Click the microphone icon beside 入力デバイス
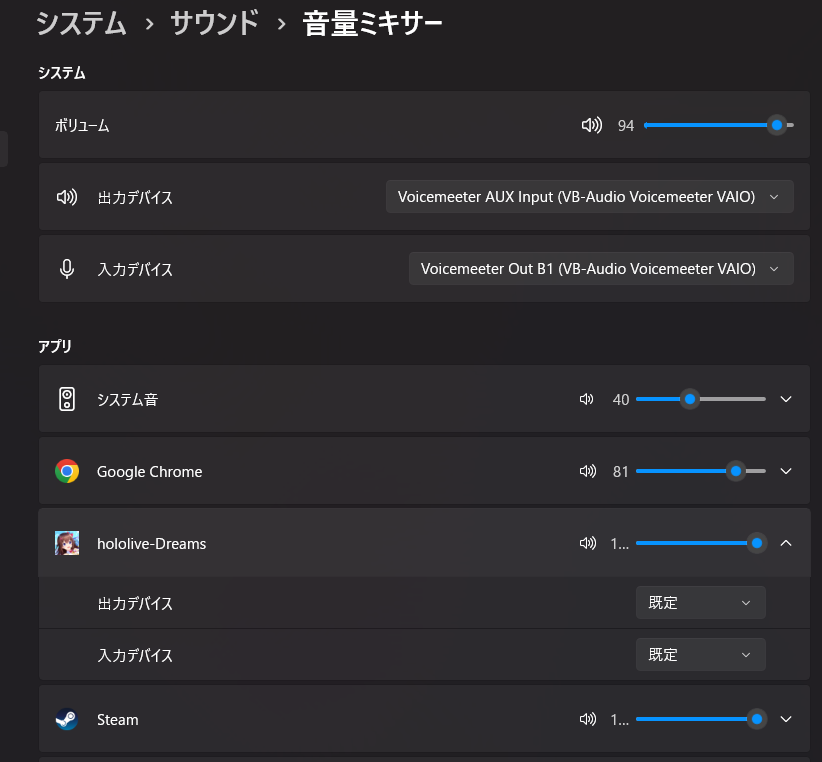The height and width of the screenshot is (762, 822). point(67,269)
